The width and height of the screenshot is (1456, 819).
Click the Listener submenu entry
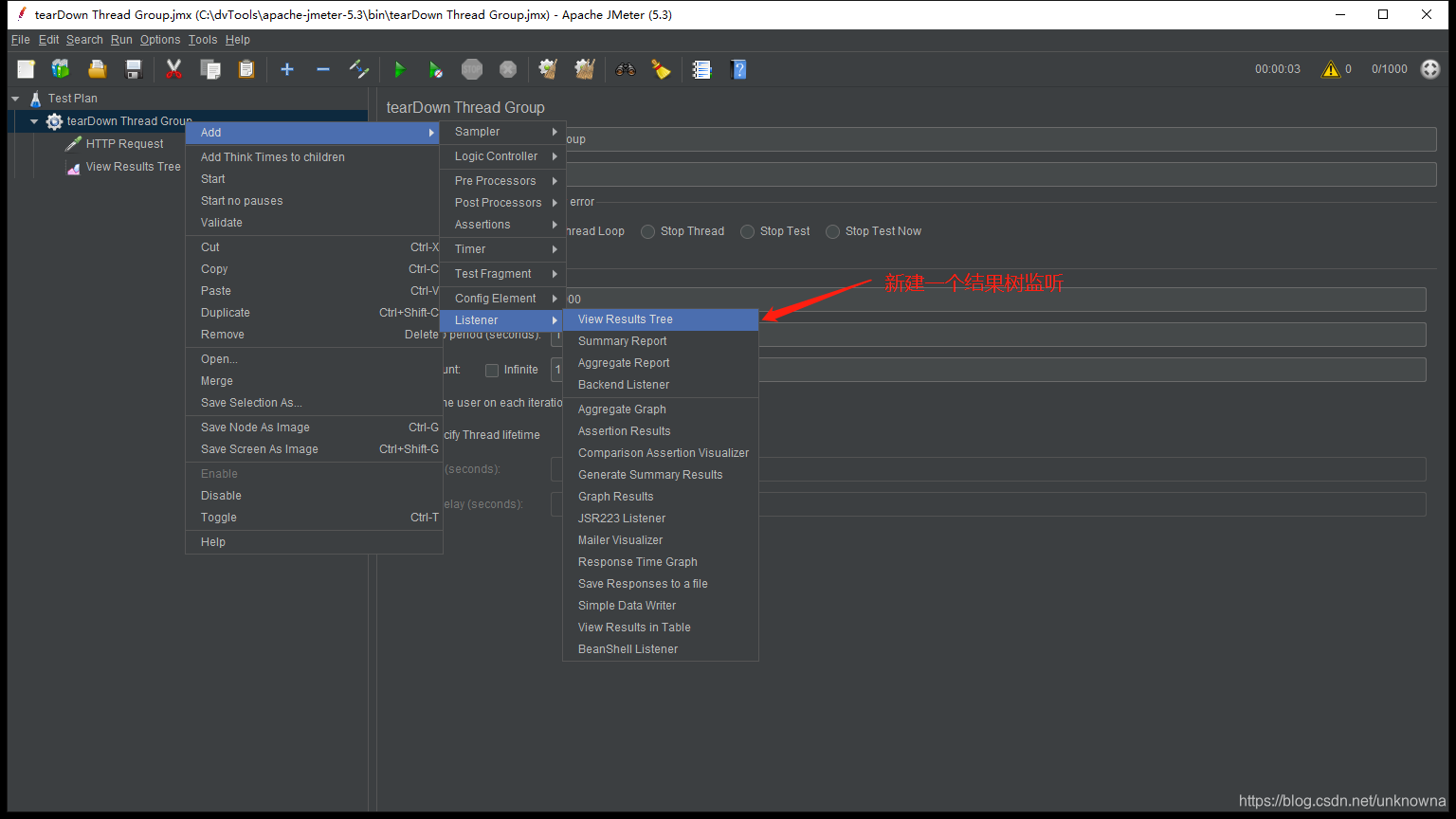[502, 320]
